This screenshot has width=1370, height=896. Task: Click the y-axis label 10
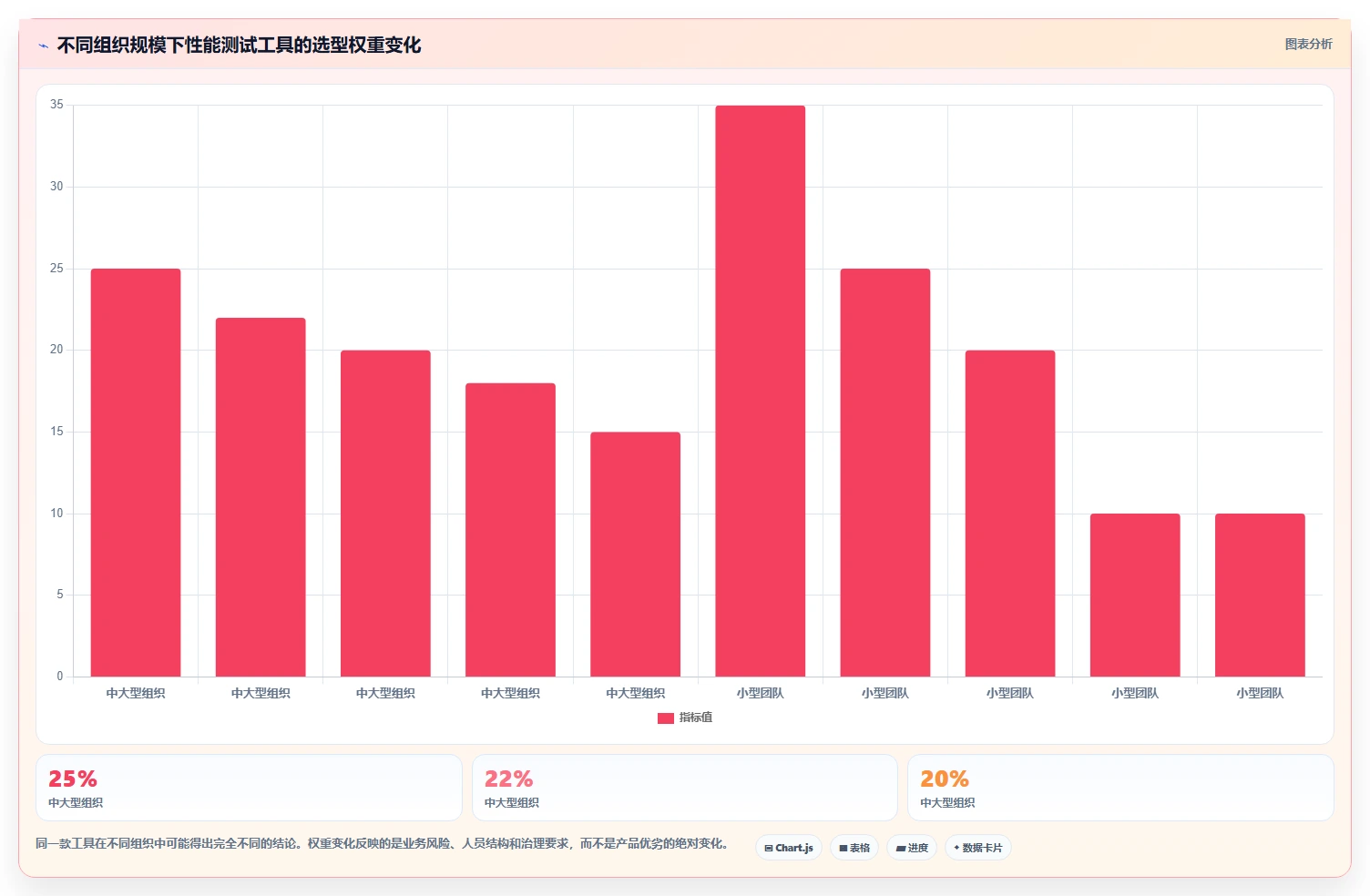tap(56, 514)
